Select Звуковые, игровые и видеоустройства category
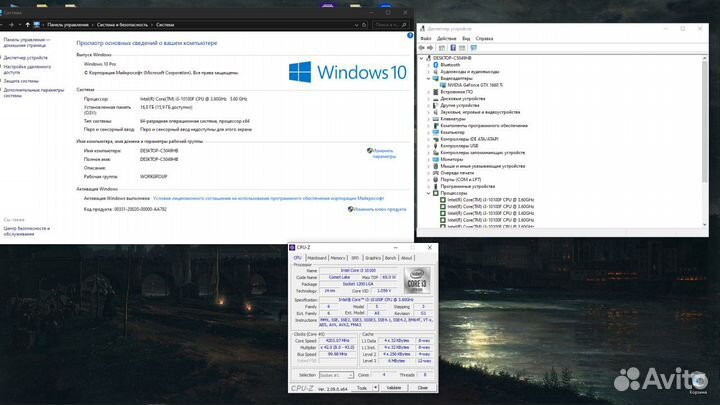Viewport: 720px width, 405px height. point(480,112)
